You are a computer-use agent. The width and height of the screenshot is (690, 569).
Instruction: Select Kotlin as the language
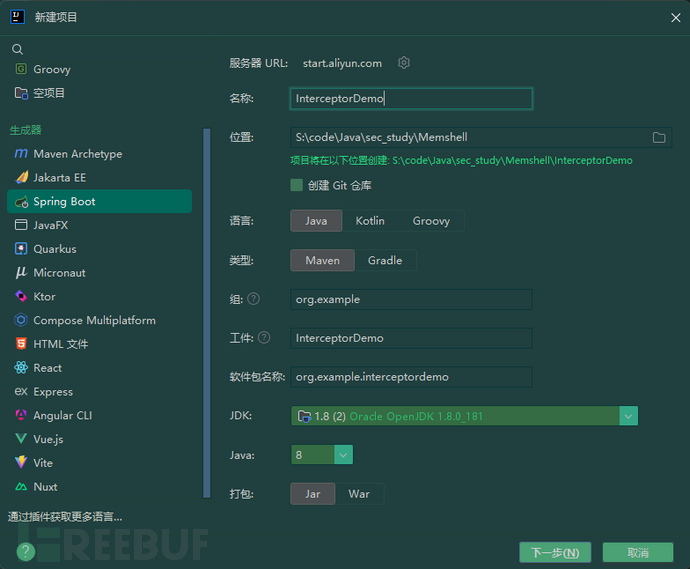(x=370, y=221)
